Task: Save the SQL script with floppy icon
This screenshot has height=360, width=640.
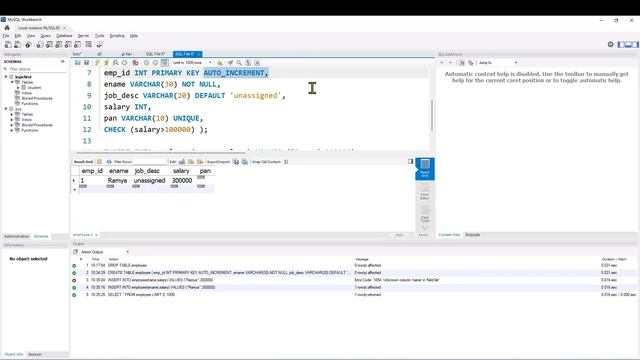Action: click(87, 62)
